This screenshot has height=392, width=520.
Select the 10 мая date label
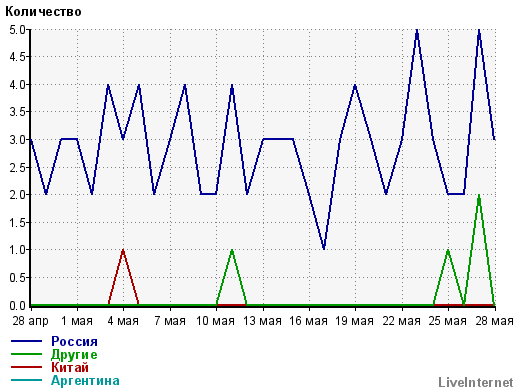point(215,321)
